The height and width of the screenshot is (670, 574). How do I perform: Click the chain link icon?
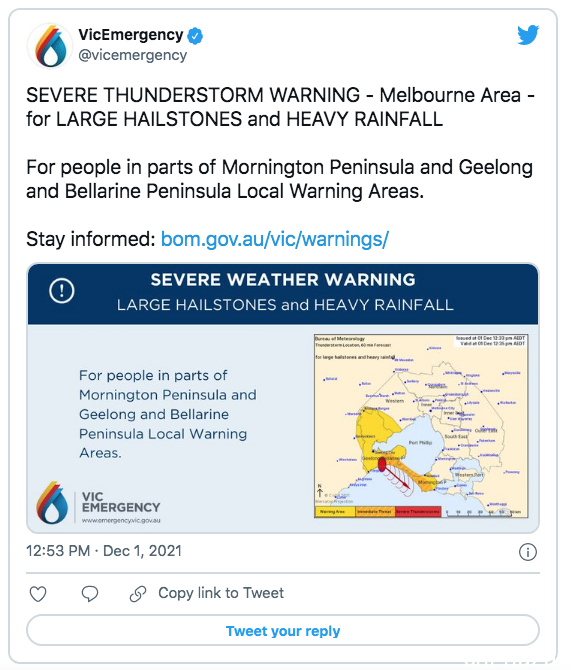[x=138, y=594]
